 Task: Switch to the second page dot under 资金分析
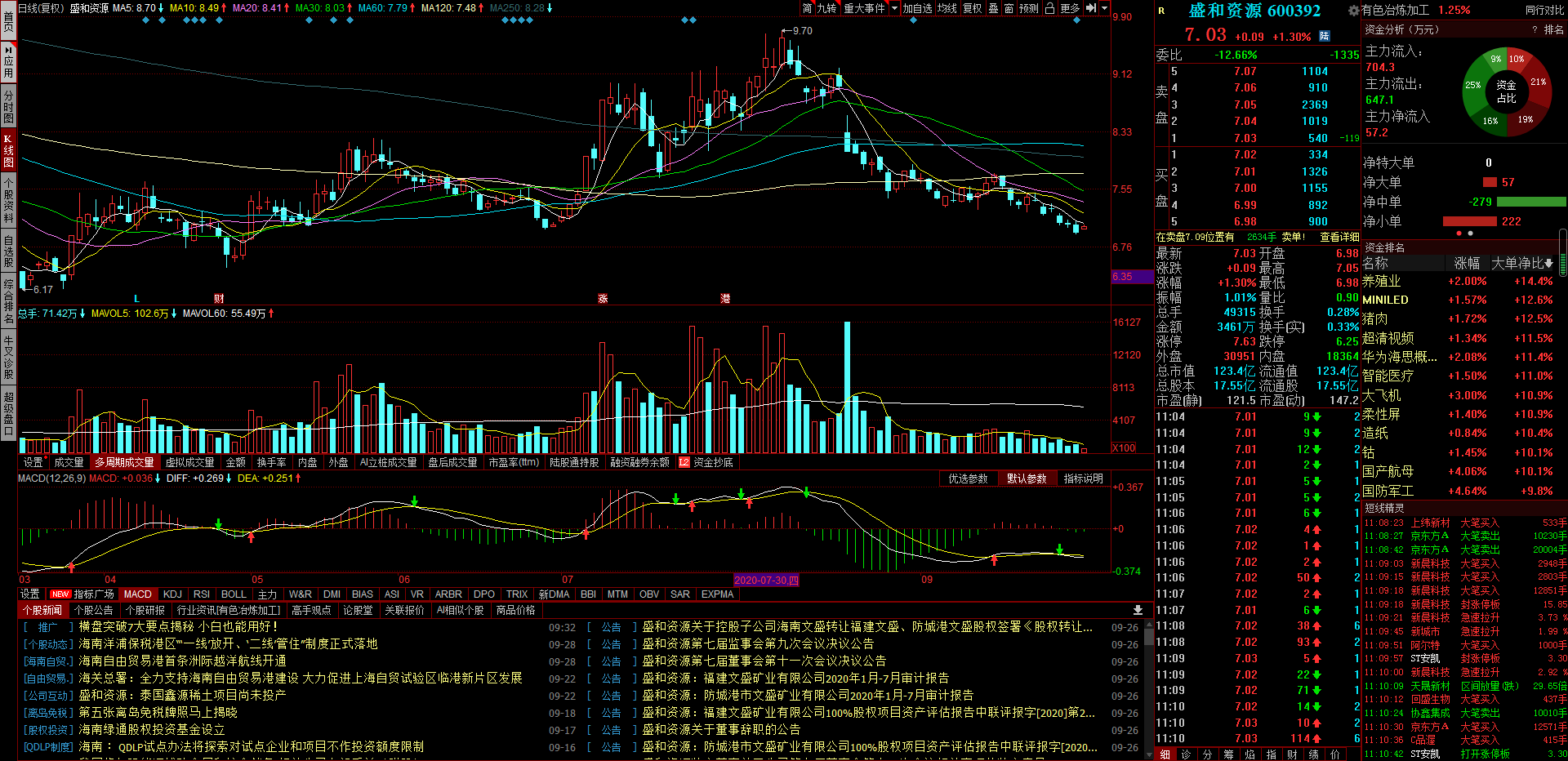1471,234
